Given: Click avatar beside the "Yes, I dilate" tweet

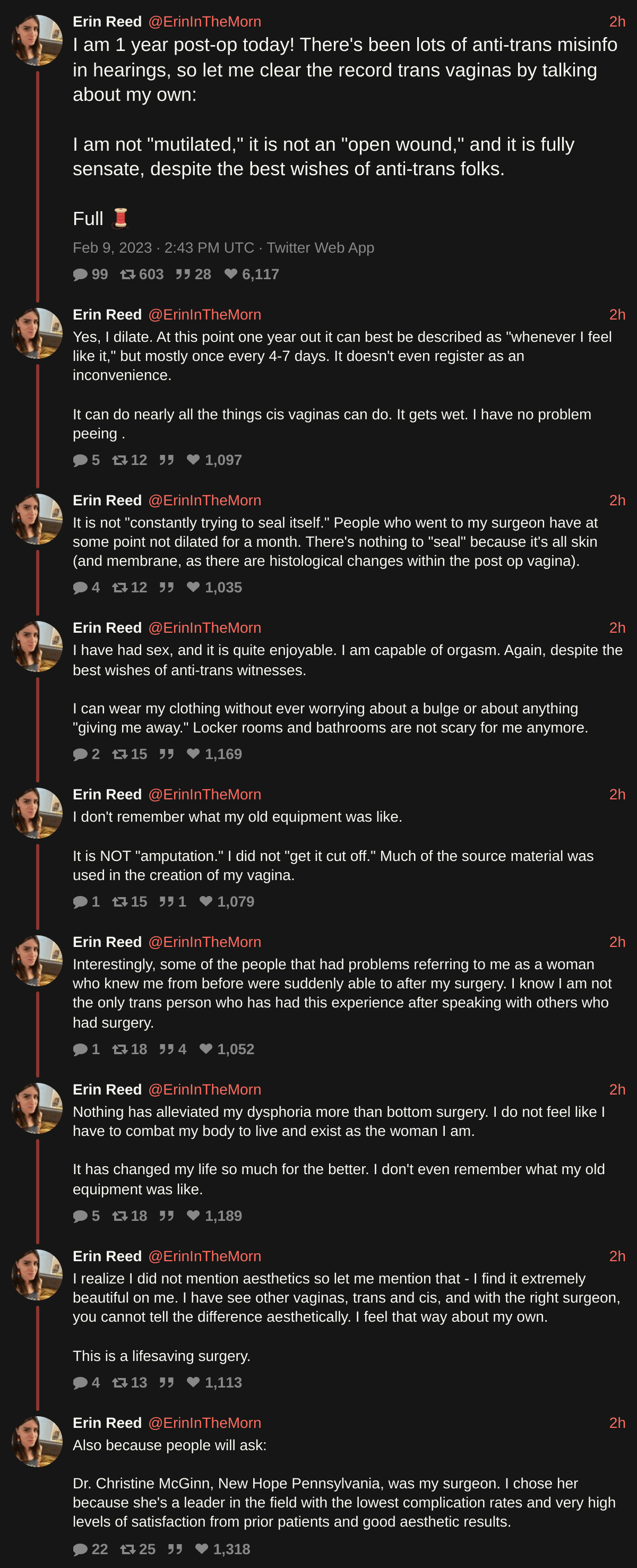Looking at the screenshot, I should [x=37, y=333].
